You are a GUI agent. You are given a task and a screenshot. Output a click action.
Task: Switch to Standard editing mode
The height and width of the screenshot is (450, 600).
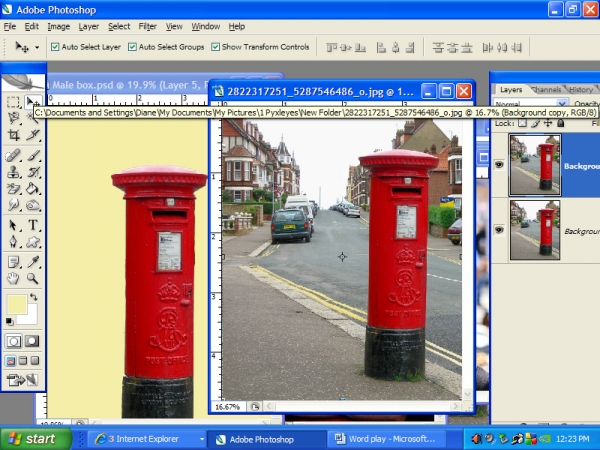pyautogui.click(x=14, y=341)
